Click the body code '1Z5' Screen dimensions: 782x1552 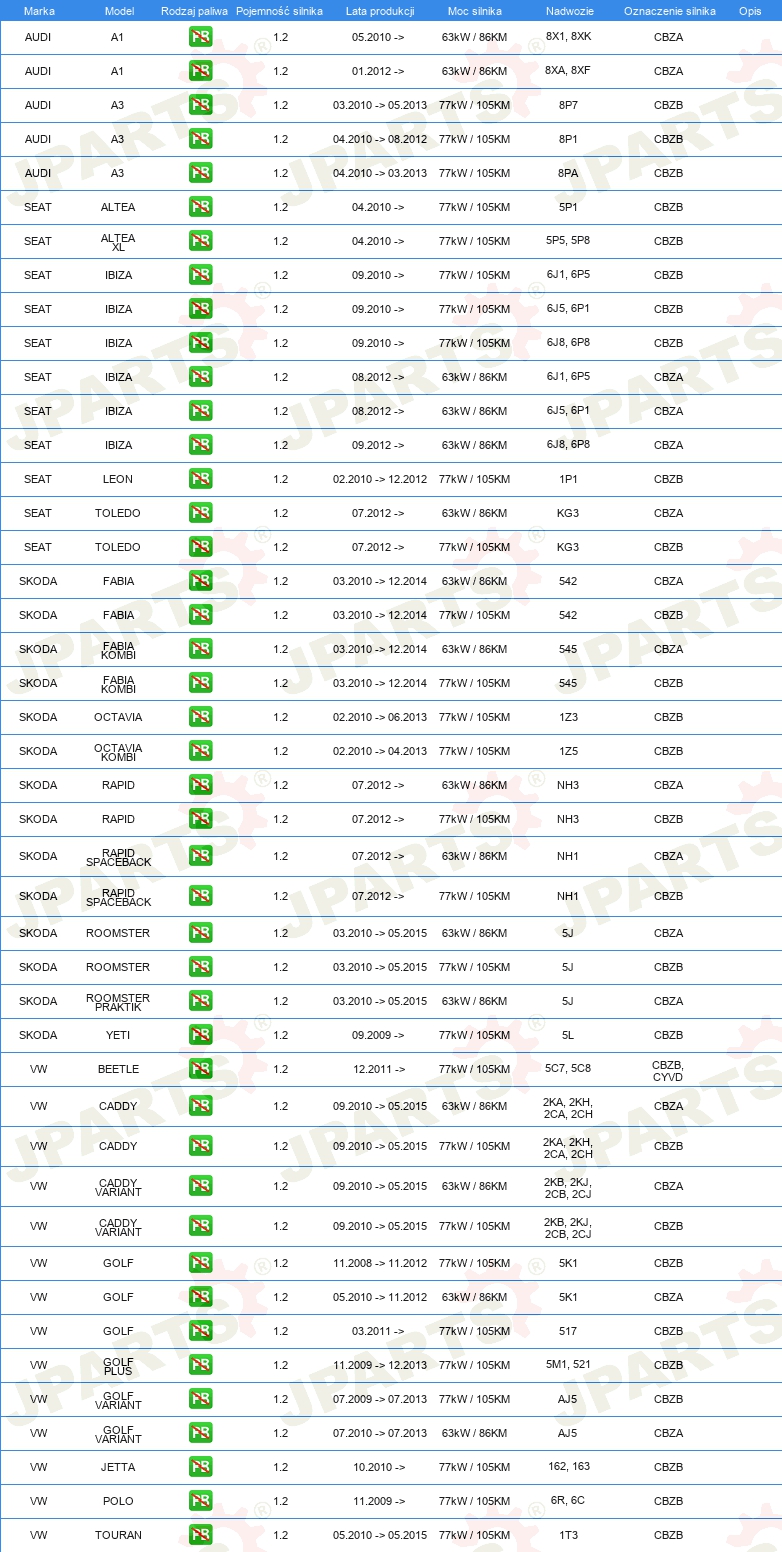pos(568,751)
